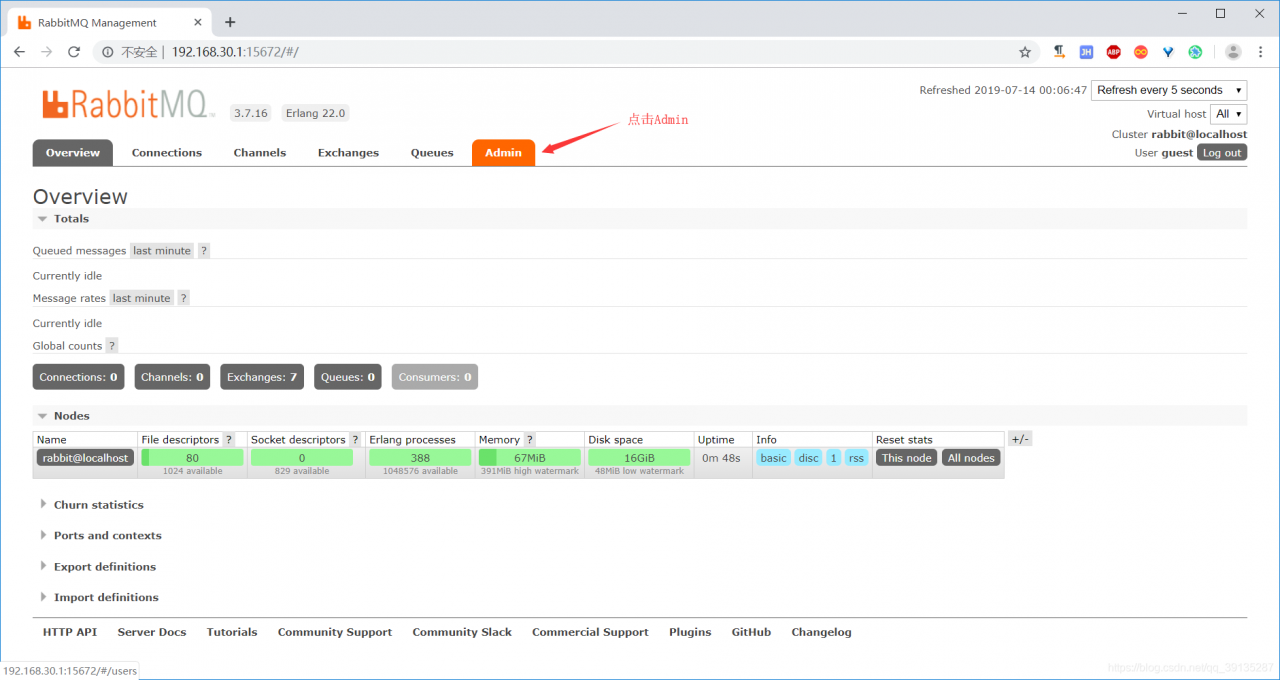
Task: Click the ABP adblock extension icon
Action: [1113, 52]
